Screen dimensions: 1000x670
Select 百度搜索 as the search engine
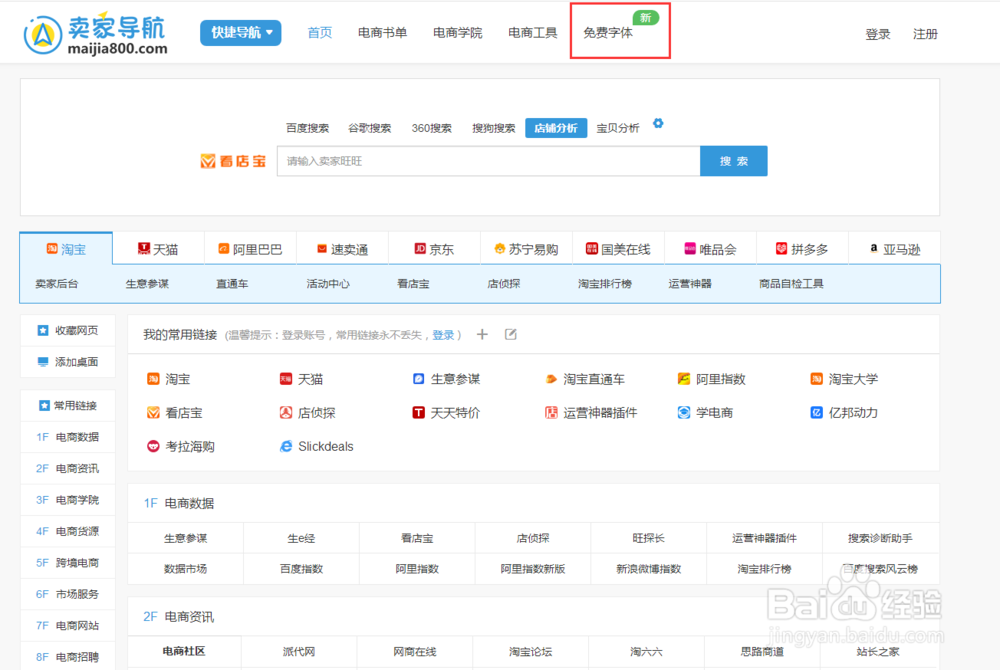309,127
